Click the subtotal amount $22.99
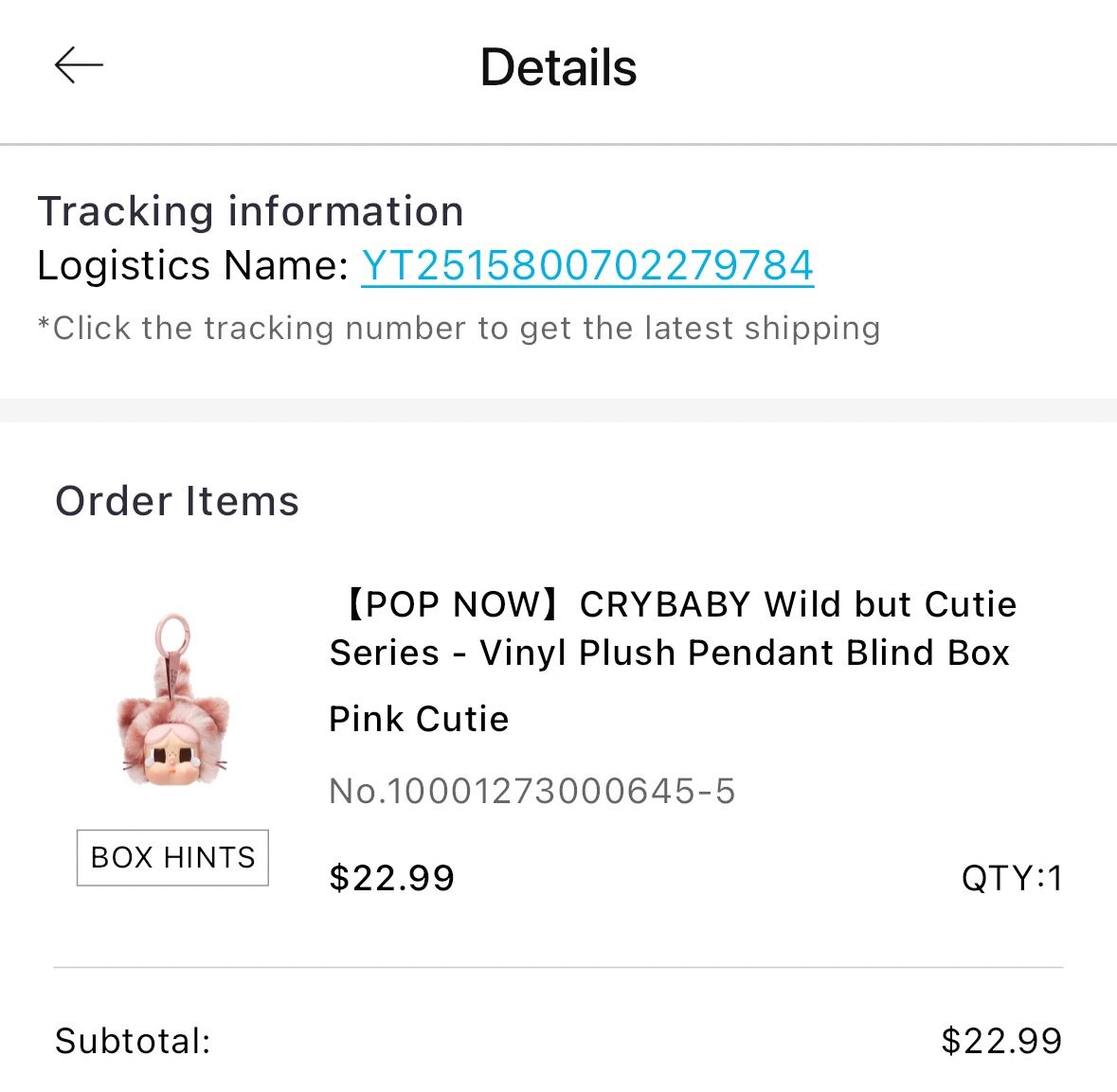Viewport: 1117px width, 1092px height. (1000, 1041)
